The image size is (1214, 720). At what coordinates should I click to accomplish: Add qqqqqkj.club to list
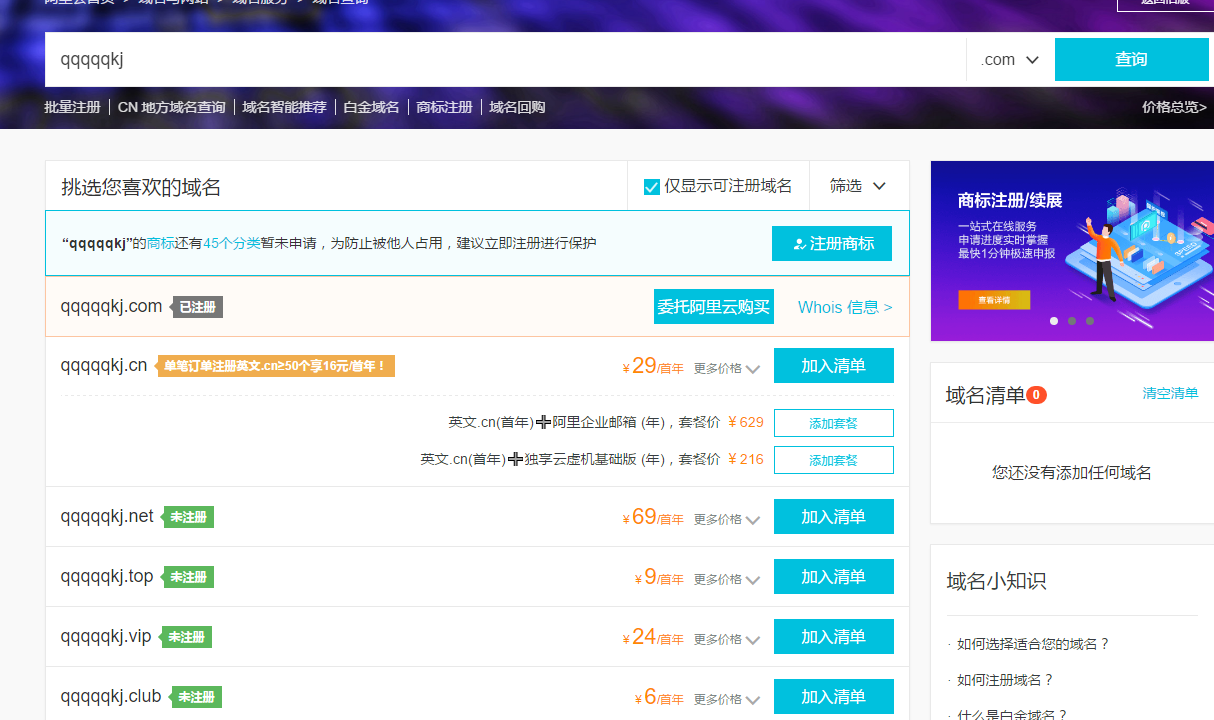(x=834, y=697)
